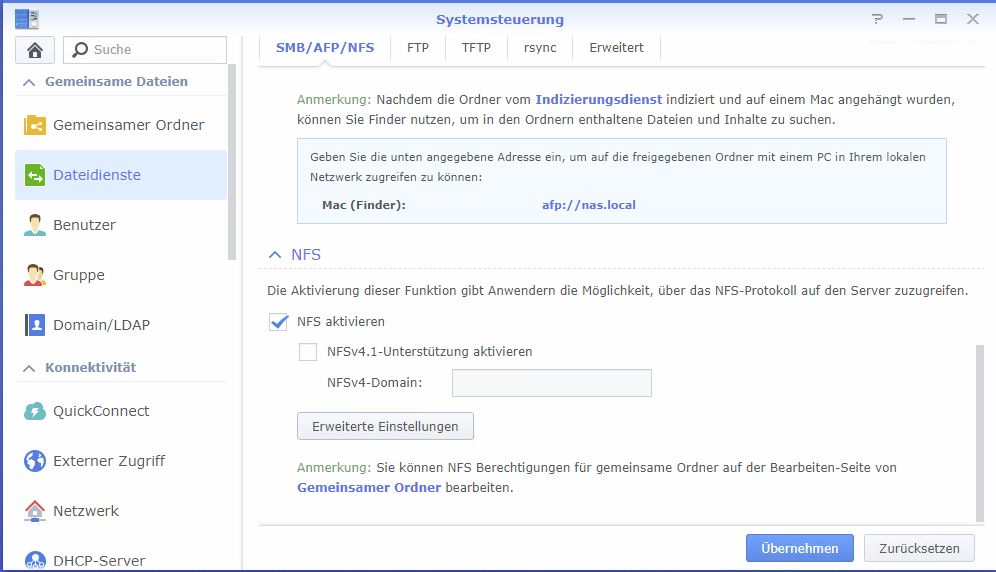Click the Netzwerk house icon

tap(35, 511)
